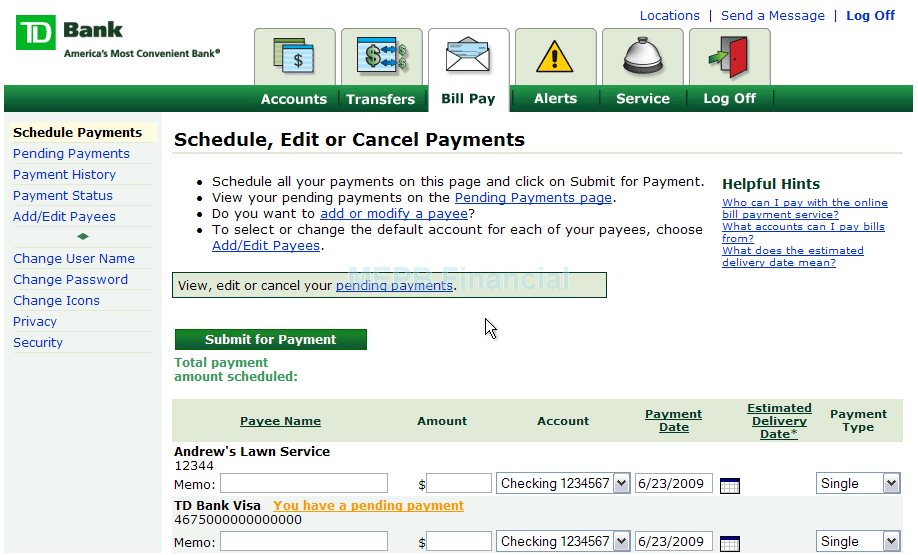The image size is (918, 555).
Task: Click Privacy in sidebar
Action: (35, 322)
